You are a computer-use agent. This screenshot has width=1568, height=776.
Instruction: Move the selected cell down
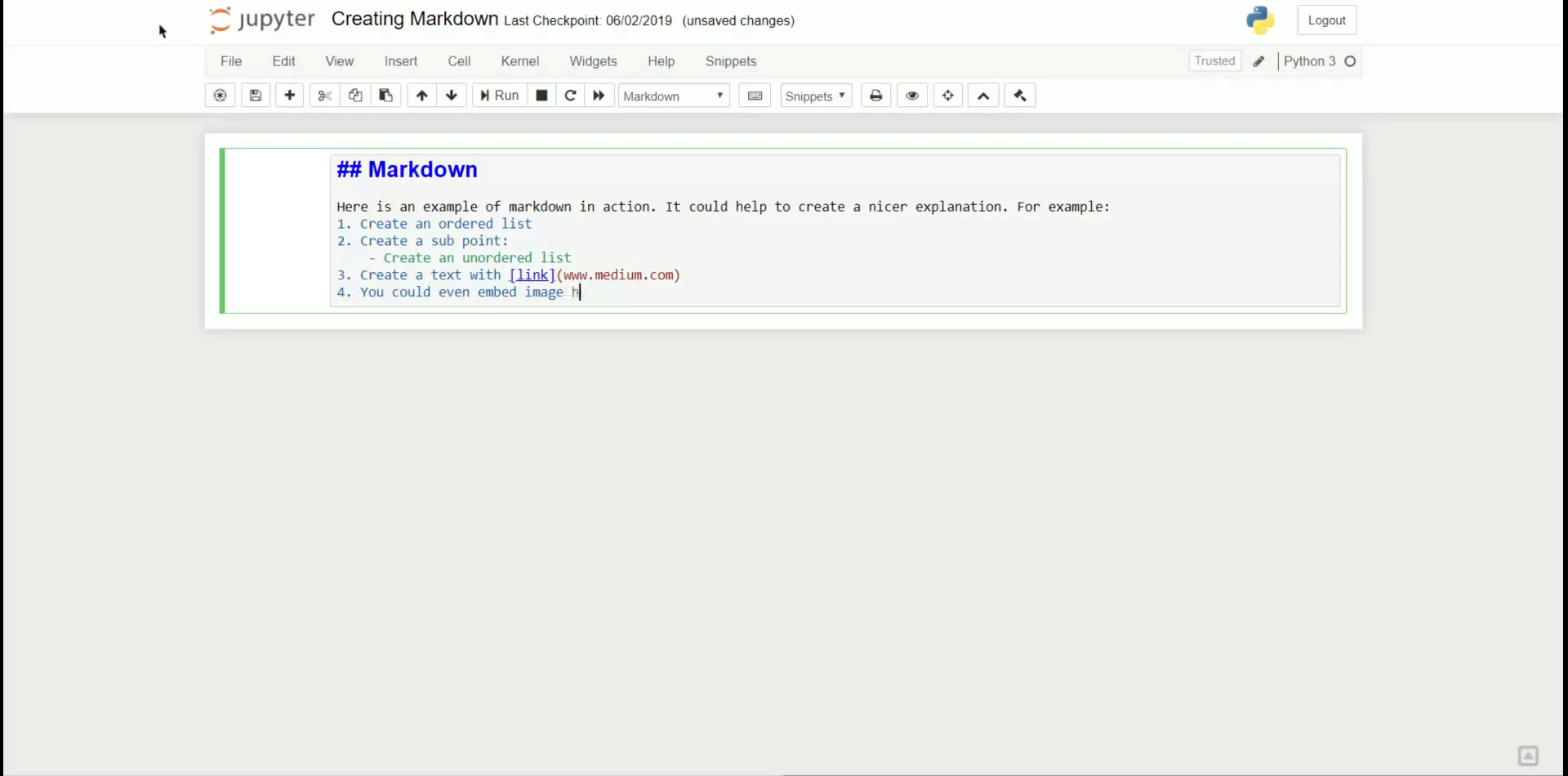coord(451,95)
